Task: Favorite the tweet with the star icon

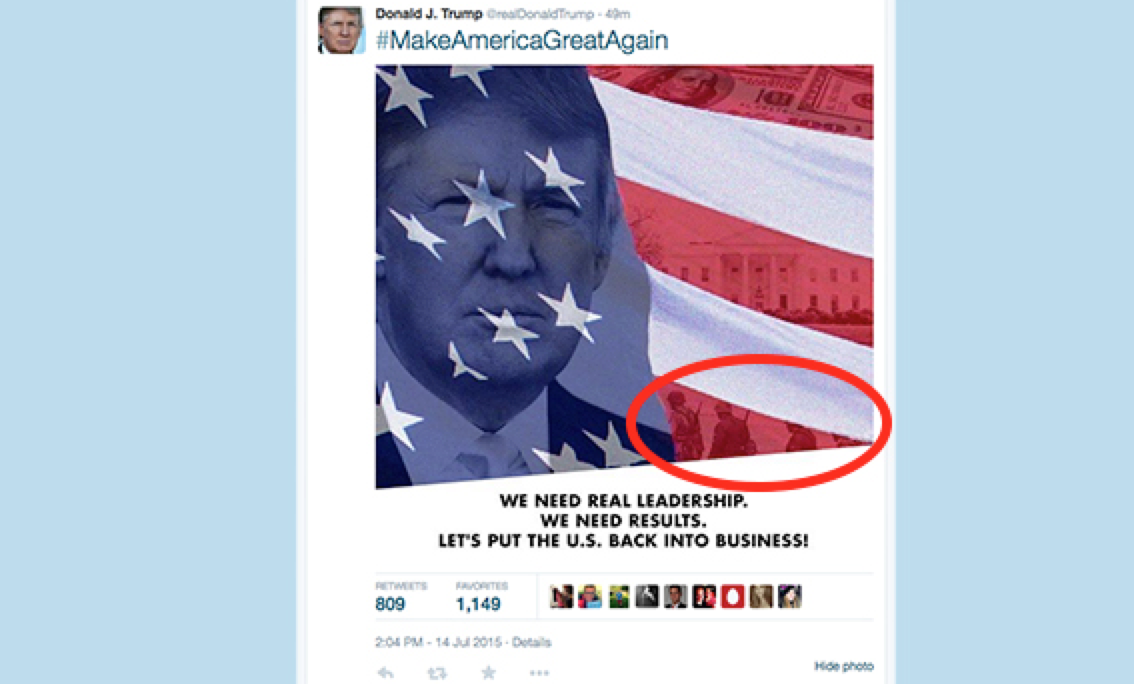Action: (x=489, y=673)
